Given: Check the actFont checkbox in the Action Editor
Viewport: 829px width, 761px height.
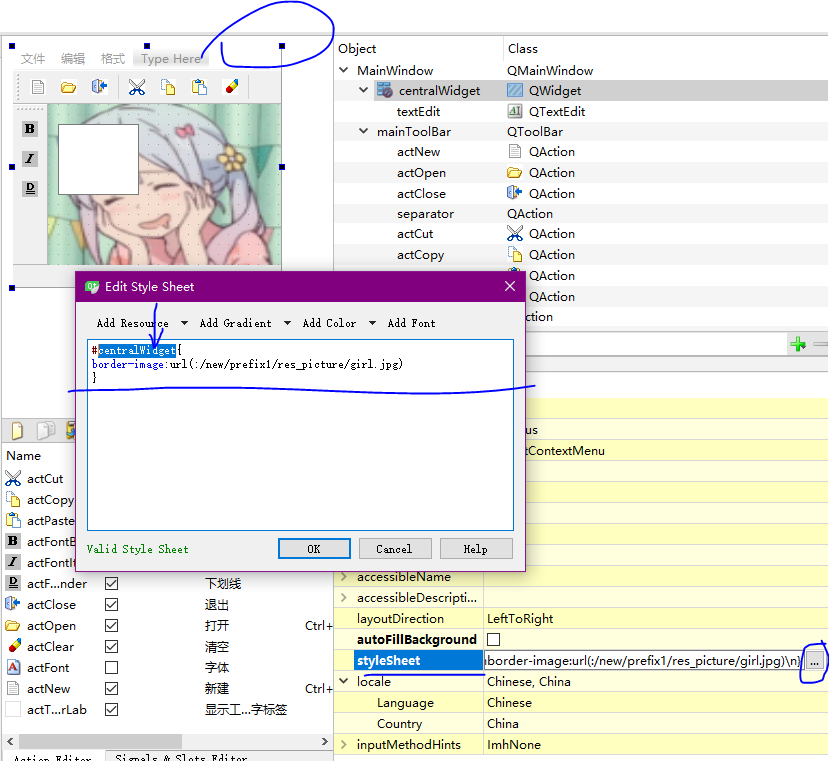Looking at the screenshot, I should tap(113, 667).
